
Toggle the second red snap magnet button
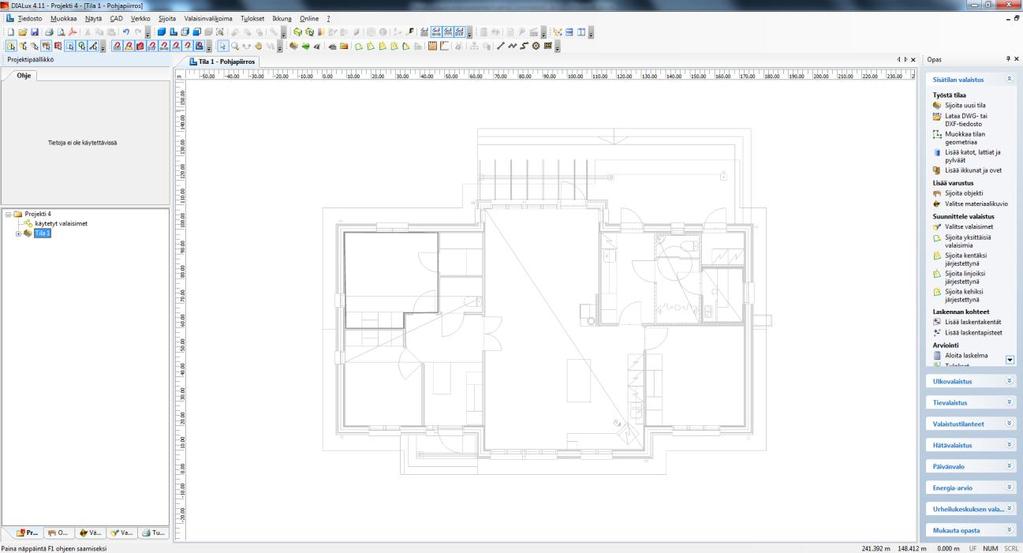pos(129,46)
